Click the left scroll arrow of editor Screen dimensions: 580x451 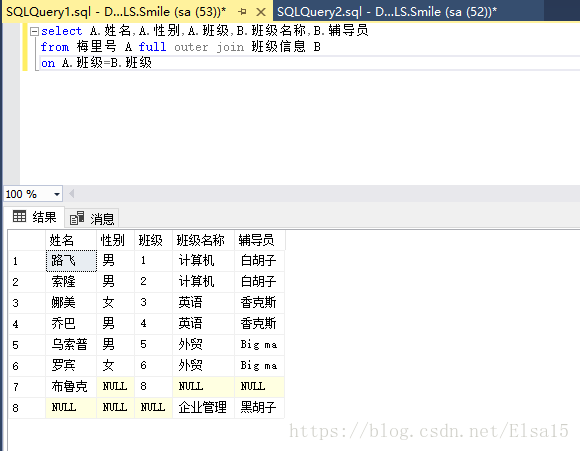pos(72,193)
